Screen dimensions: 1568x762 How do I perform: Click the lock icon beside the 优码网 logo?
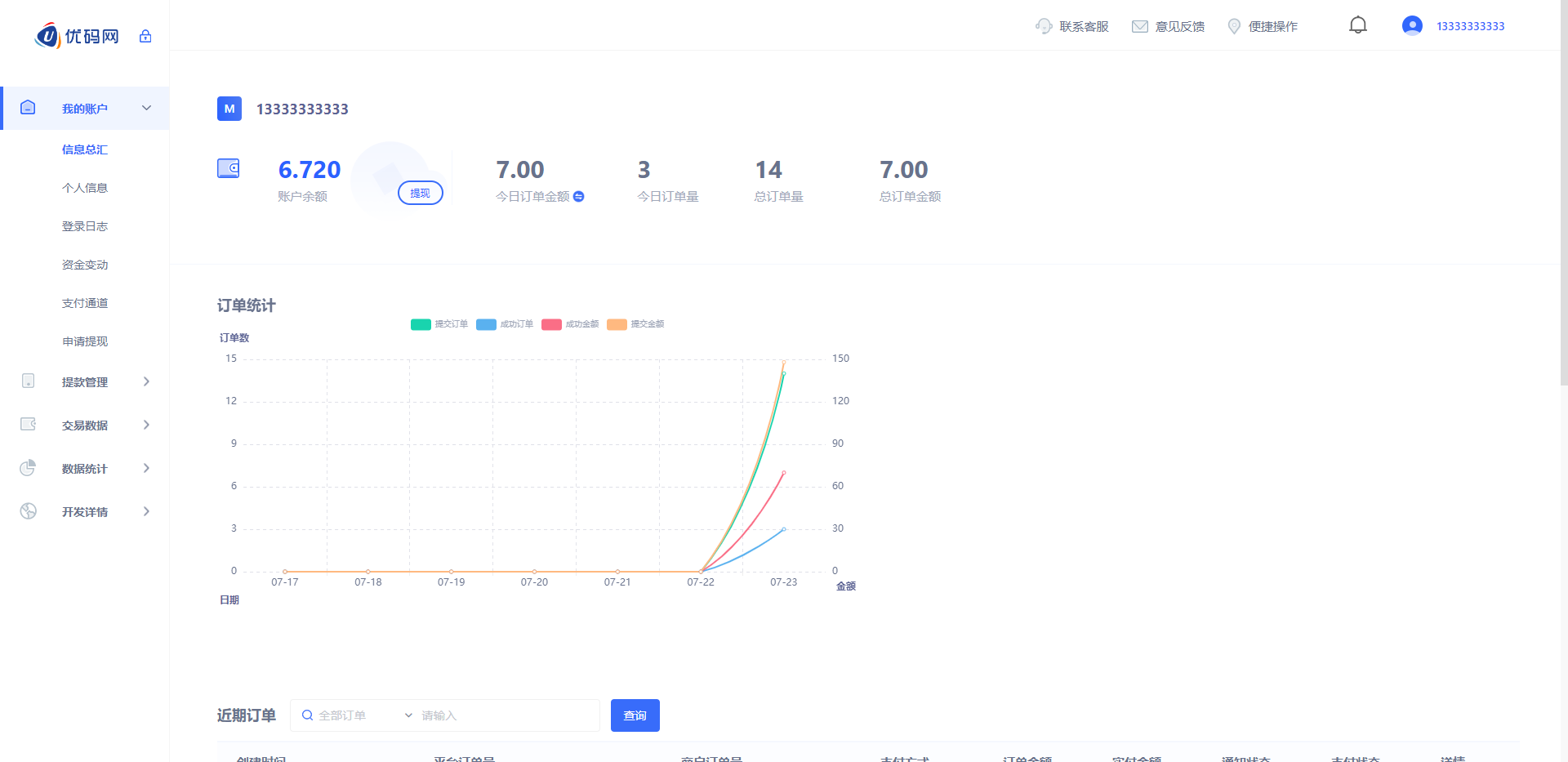tap(145, 36)
